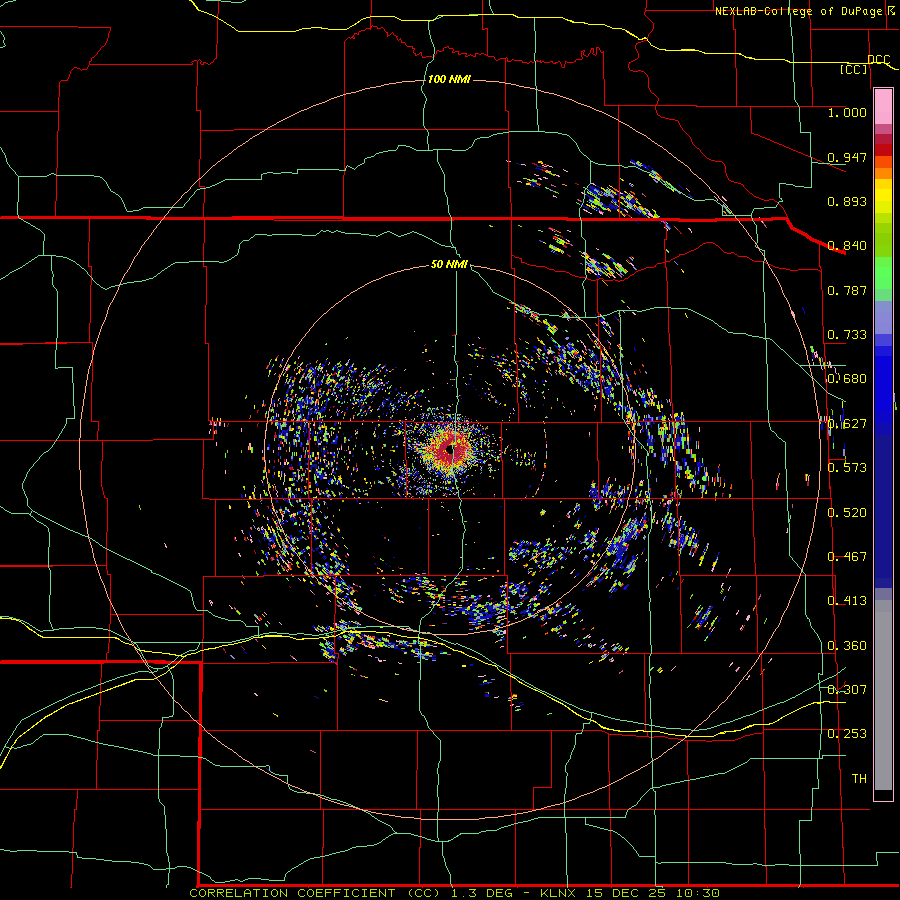900x900 pixels.
Task: Click the 0.893 scale value
Action: [847, 201]
